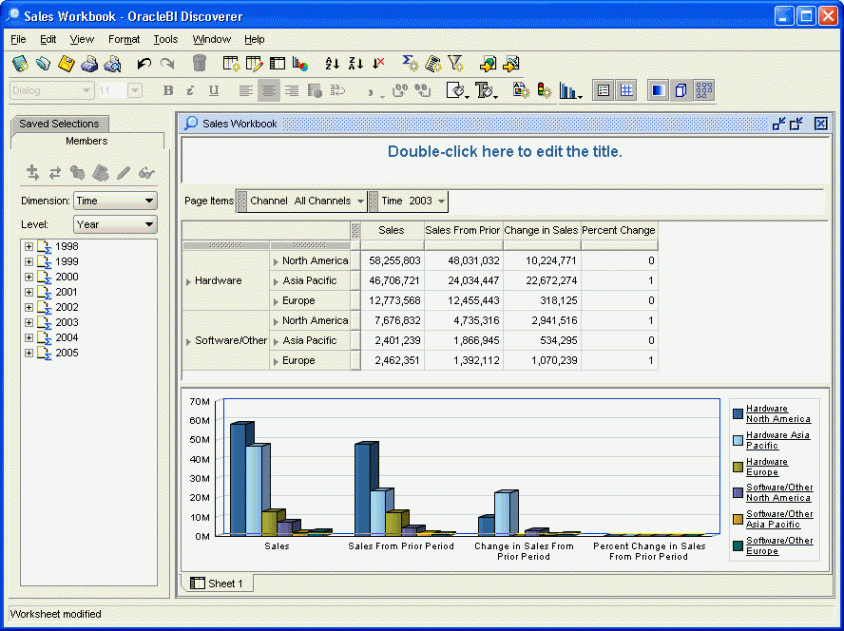Viewport: 844px width, 631px height.
Task: Switch to the Saved Selections tab
Action: click(59, 124)
